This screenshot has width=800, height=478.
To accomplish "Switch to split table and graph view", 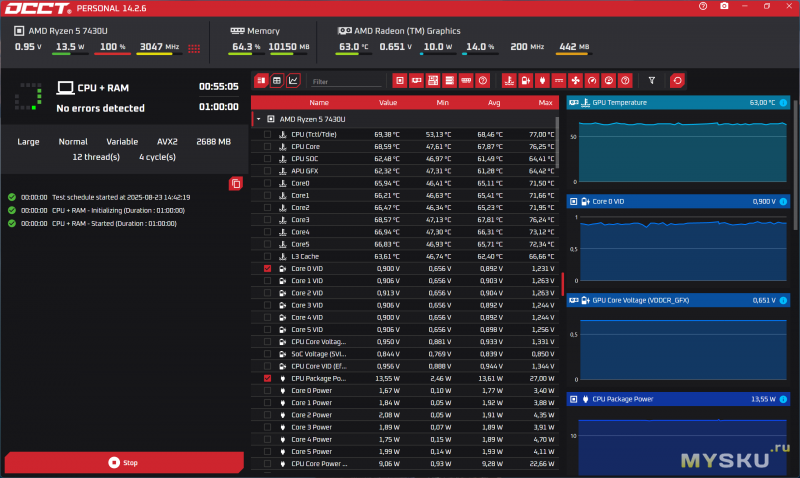I will (261, 81).
